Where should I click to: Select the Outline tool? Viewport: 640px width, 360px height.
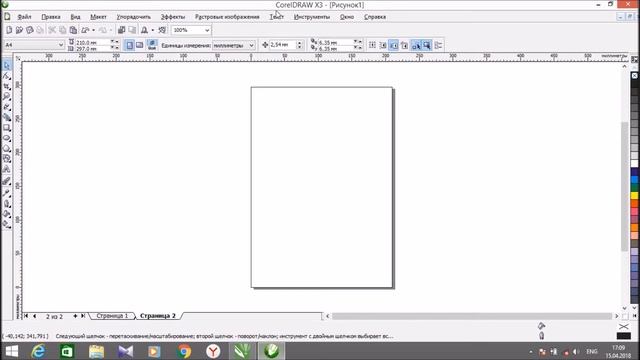click(7, 203)
